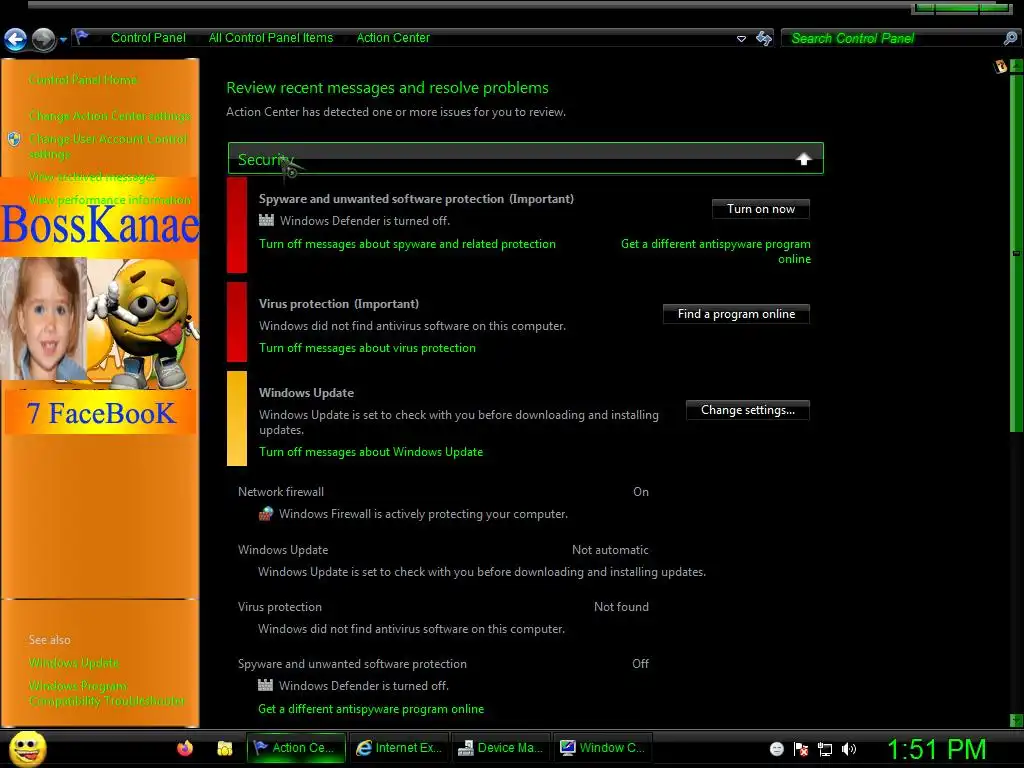Click the grey Forward navigation arrow

[43, 39]
